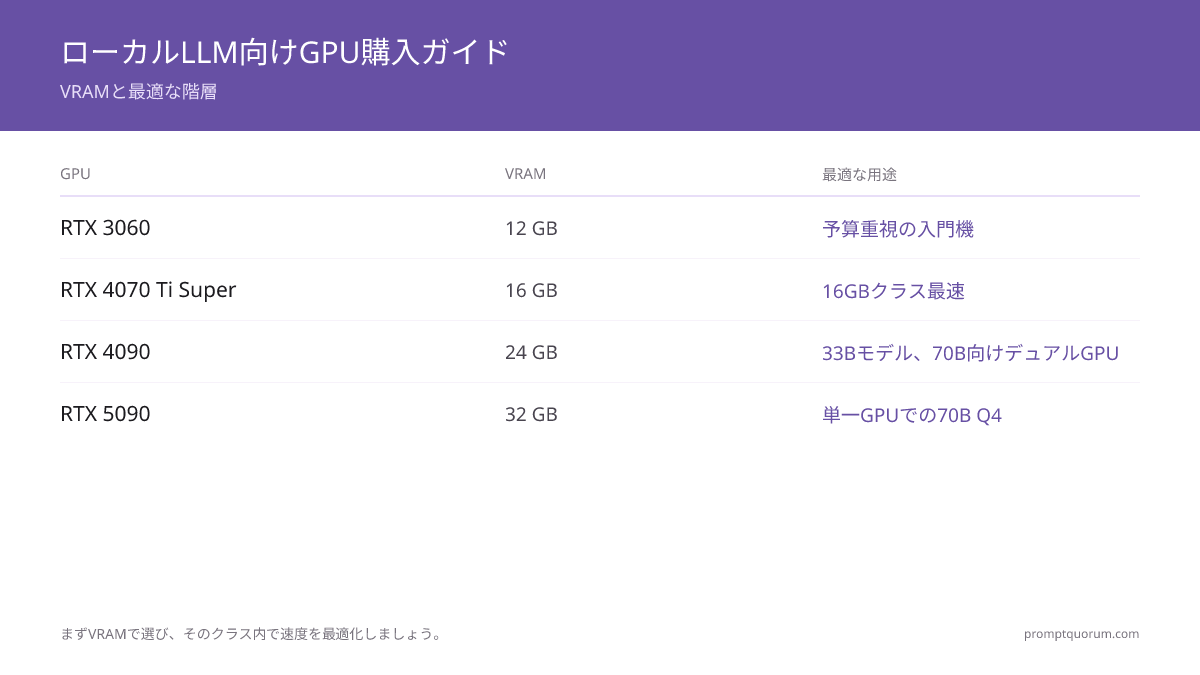Click 単一GPUでの70B Q4 text
The image size is (1200, 675).
pyautogui.click(x=912, y=415)
